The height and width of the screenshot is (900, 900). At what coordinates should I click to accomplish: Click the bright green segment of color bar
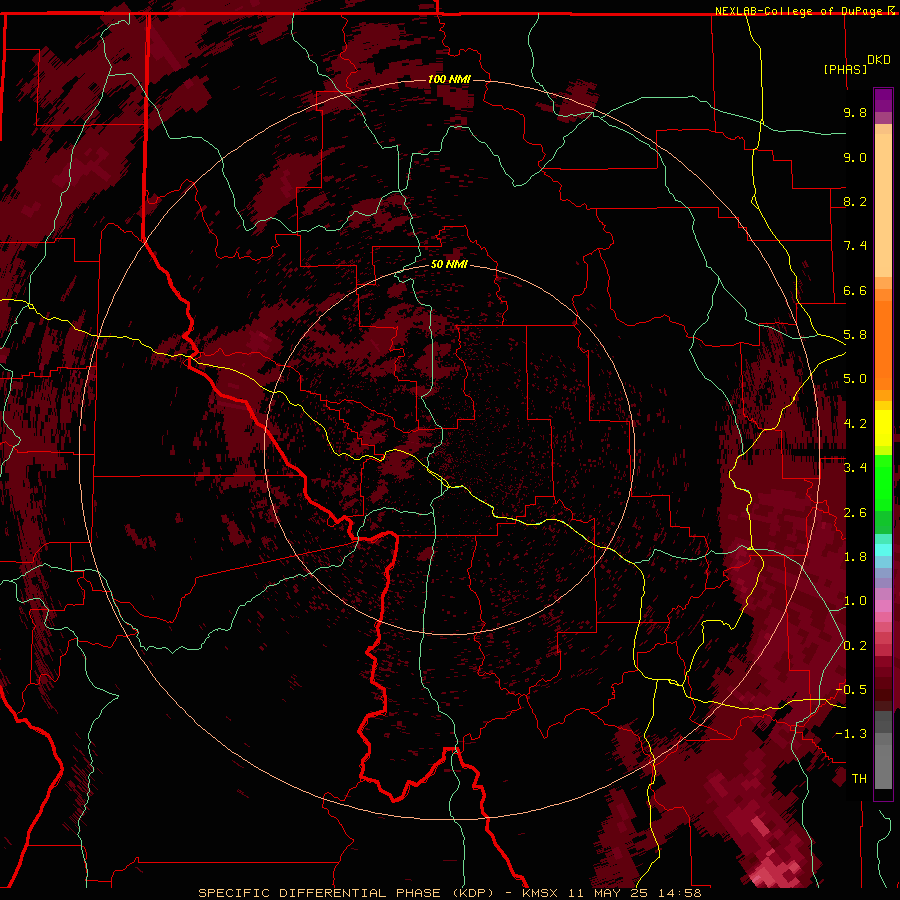click(883, 481)
